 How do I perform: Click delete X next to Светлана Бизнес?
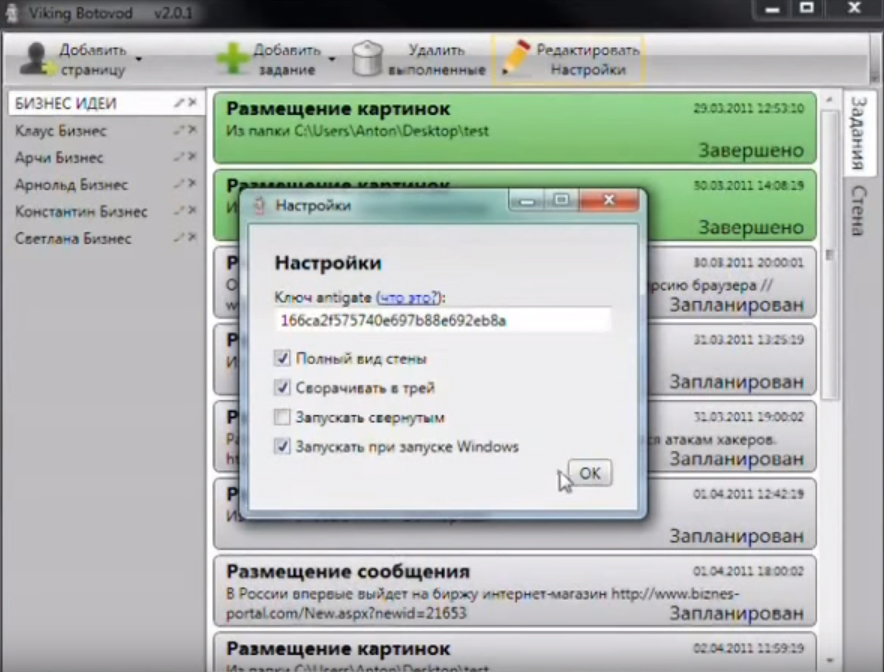coord(192,238)
